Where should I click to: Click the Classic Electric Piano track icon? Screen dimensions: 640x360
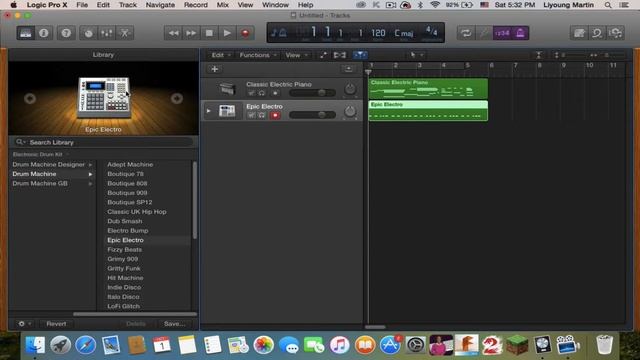pos(227,89)
